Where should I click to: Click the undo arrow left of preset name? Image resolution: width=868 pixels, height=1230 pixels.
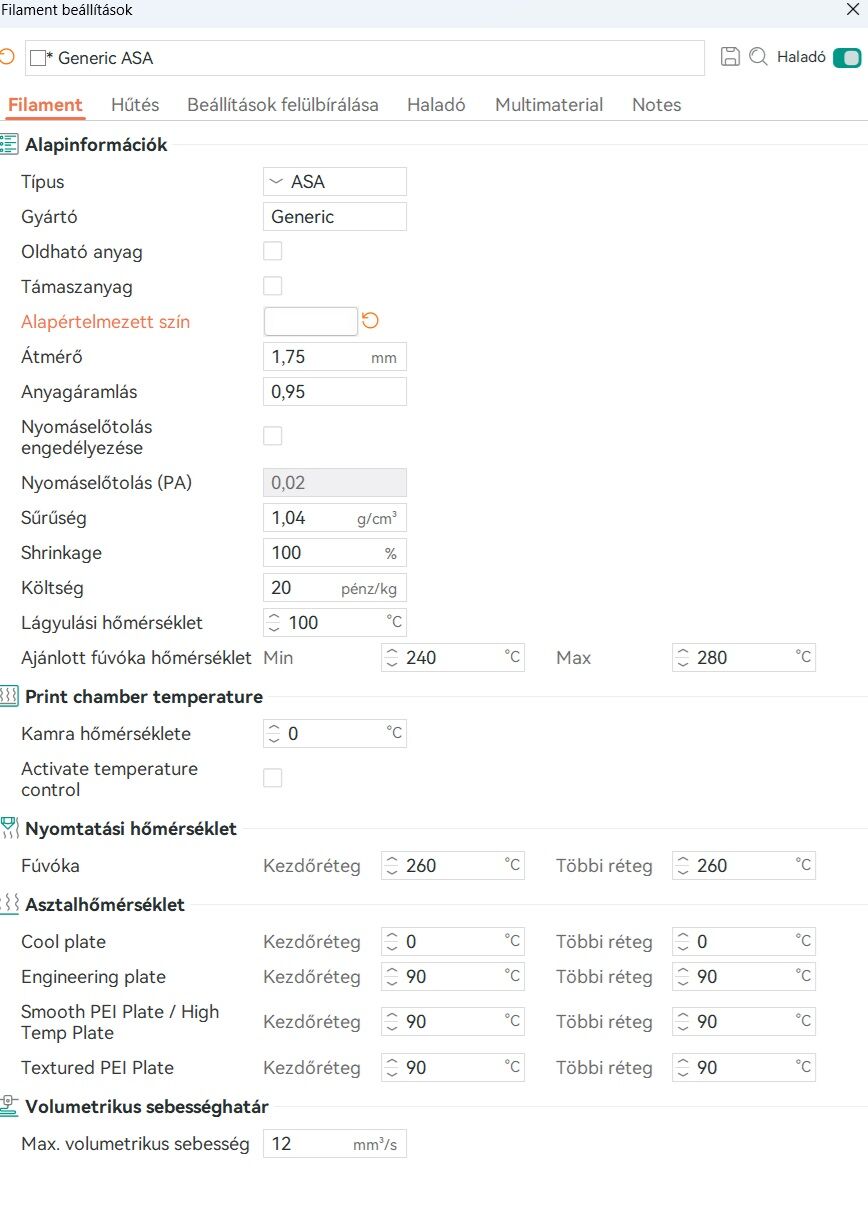pos(7,57)
